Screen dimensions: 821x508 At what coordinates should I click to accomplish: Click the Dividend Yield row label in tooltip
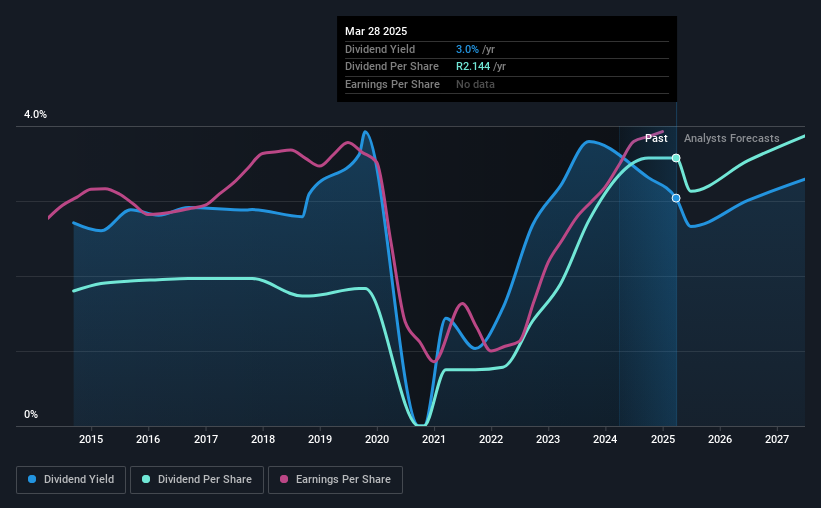click(380, 49)
